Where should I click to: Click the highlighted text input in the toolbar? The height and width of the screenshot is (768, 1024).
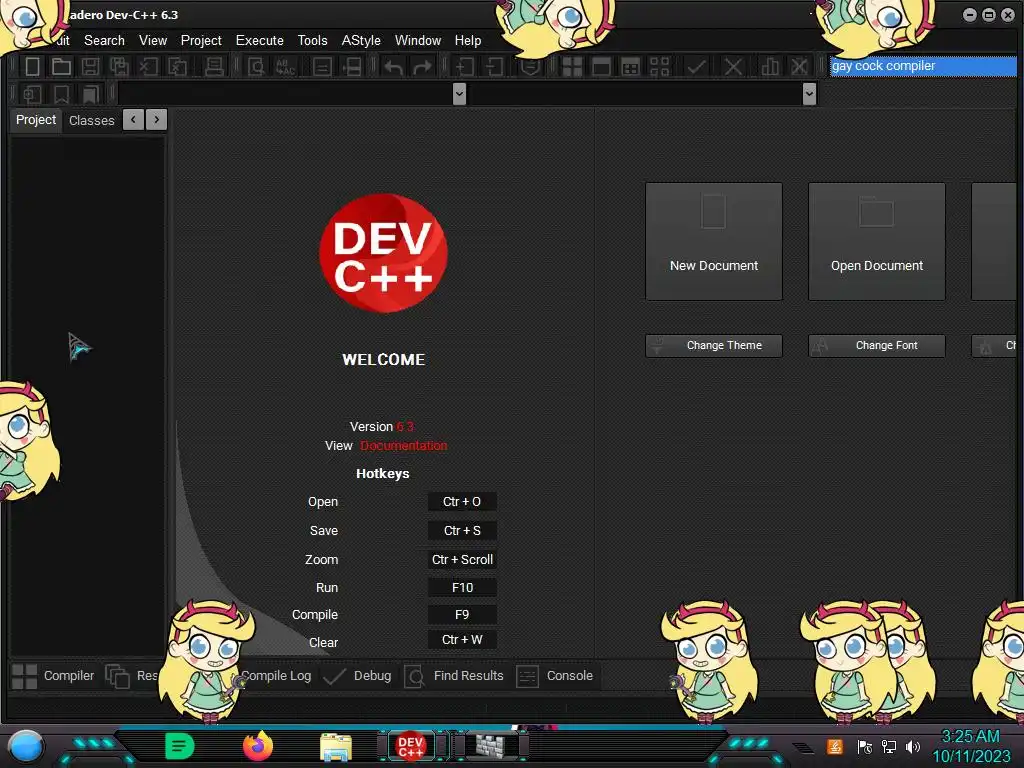tap(923, 66)
